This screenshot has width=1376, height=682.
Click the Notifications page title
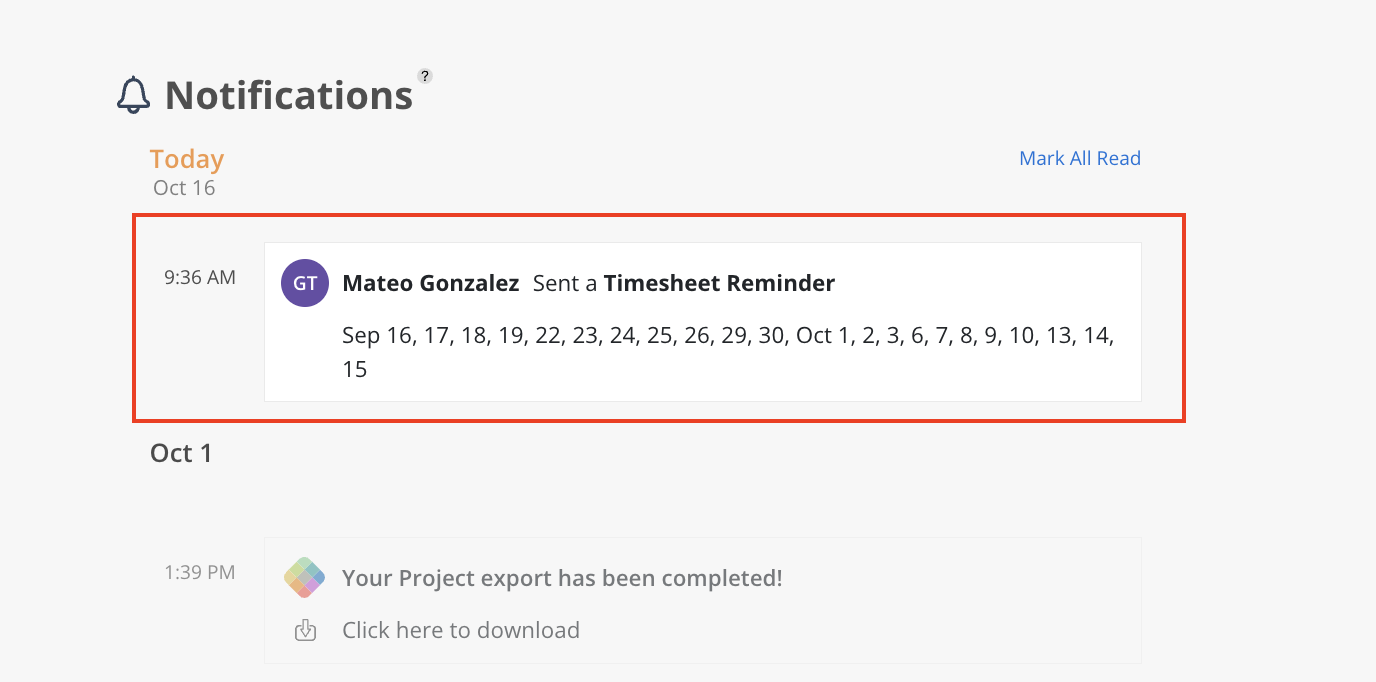coord(288,95)
